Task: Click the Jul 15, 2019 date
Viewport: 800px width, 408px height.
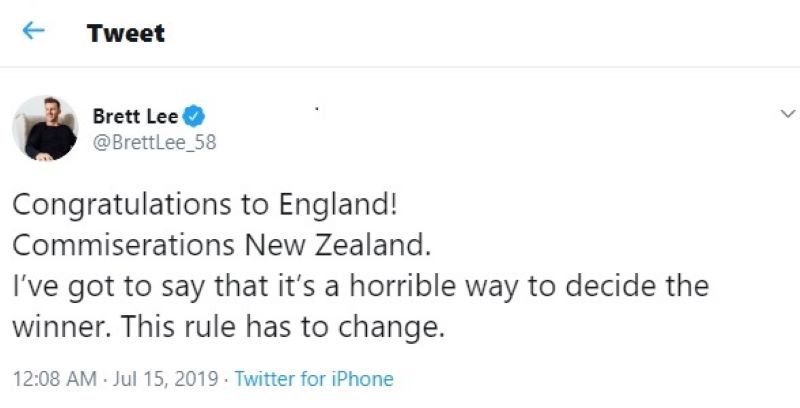Action: coord(165,379)
